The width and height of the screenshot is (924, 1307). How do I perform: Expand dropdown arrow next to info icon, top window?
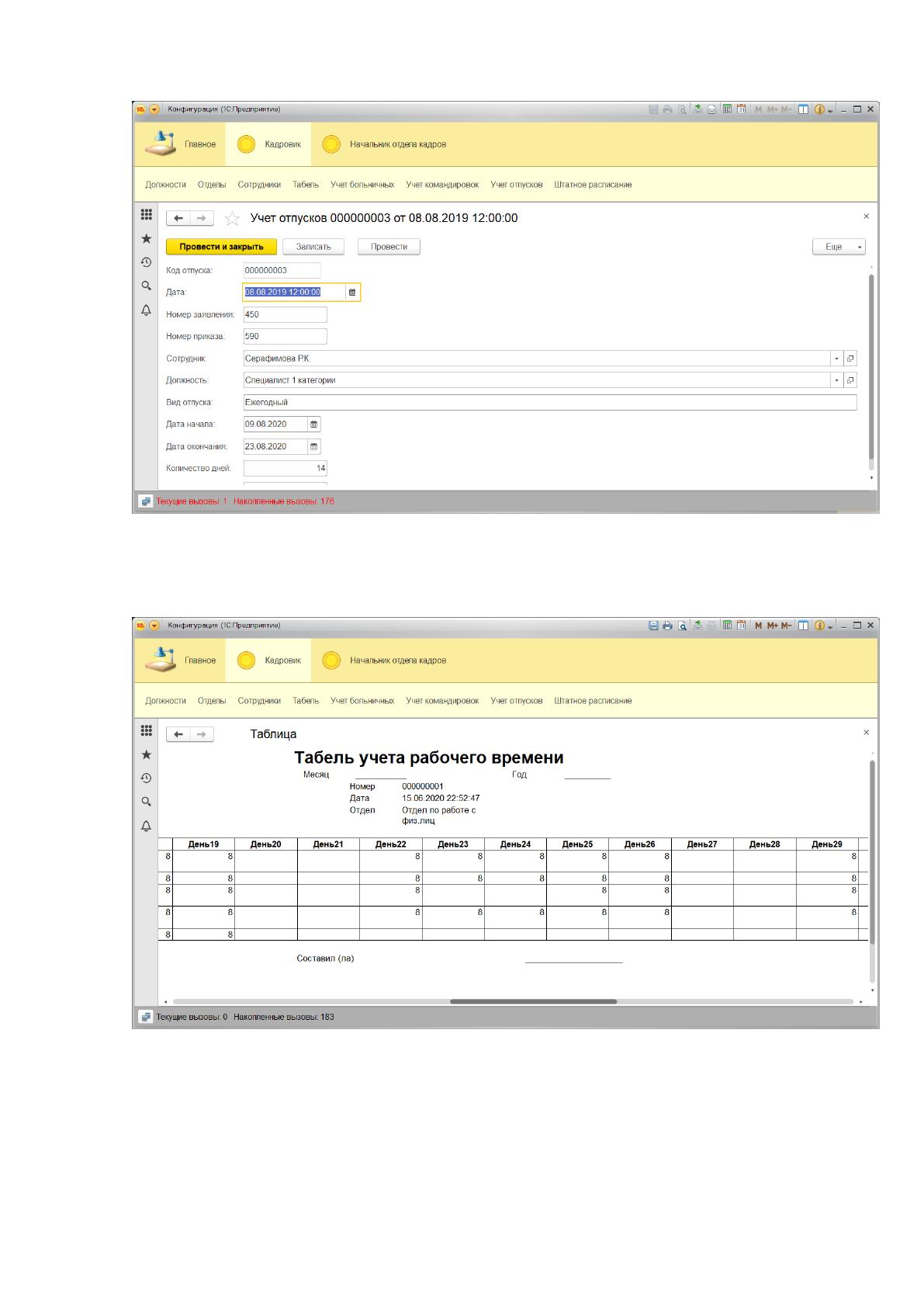click(x=830, y=110)
